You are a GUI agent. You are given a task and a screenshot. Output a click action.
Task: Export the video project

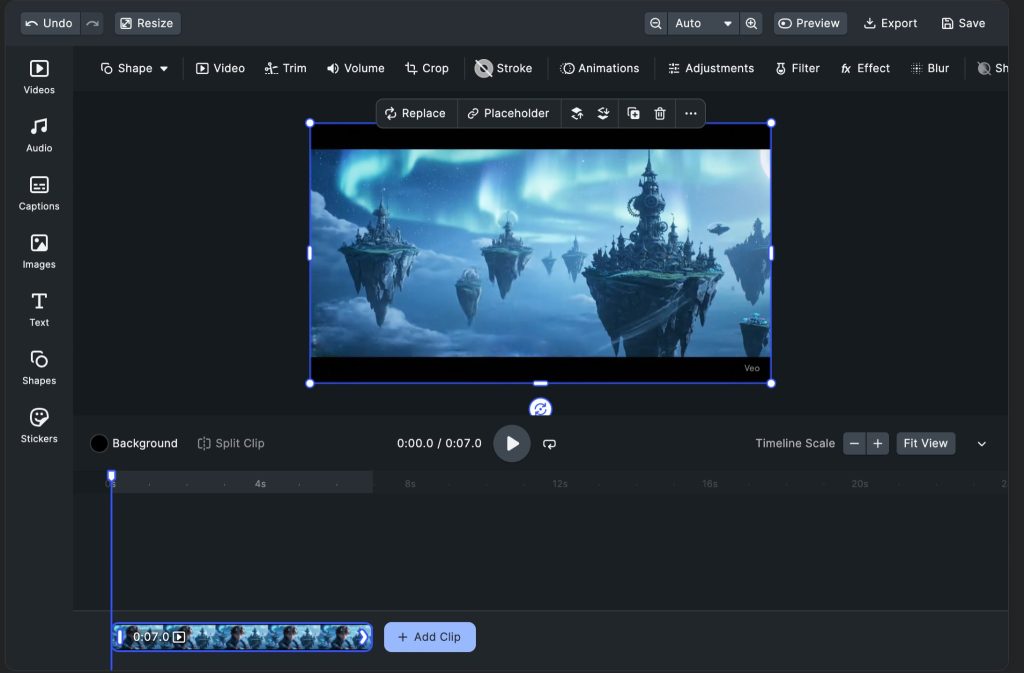click(x=890, y=23)
